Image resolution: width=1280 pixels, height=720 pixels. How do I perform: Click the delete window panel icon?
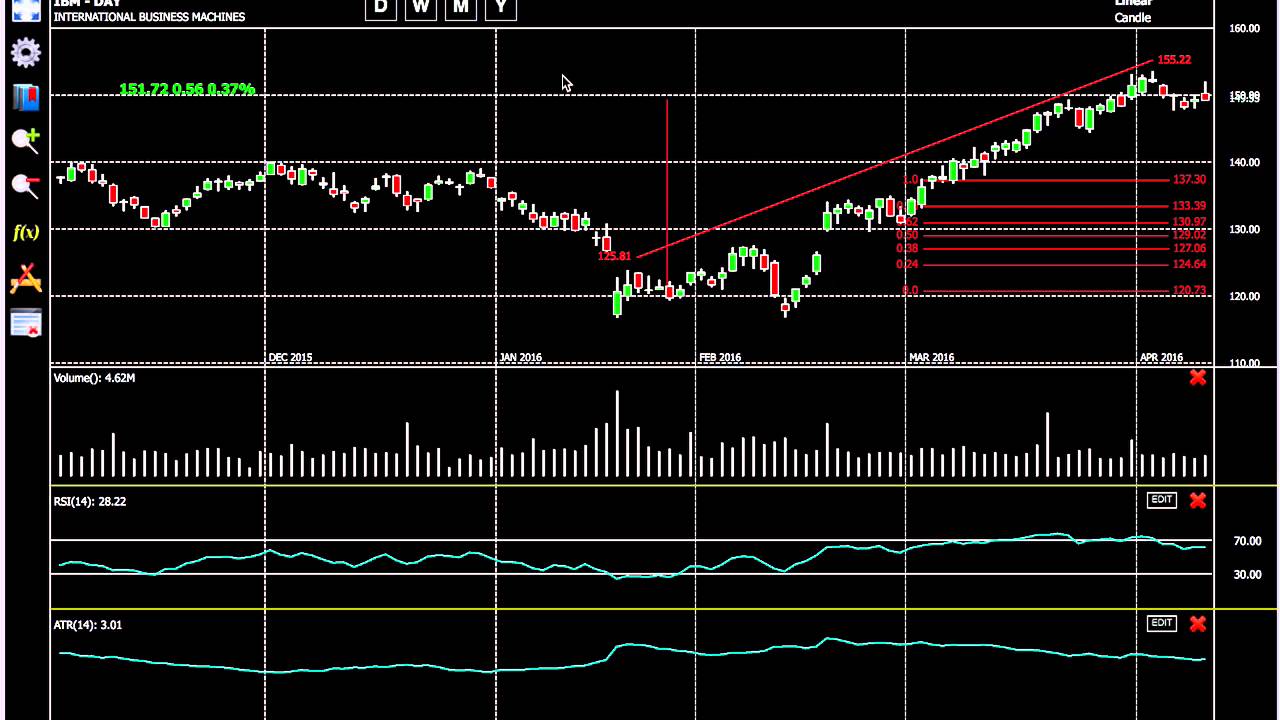[26, 322]
